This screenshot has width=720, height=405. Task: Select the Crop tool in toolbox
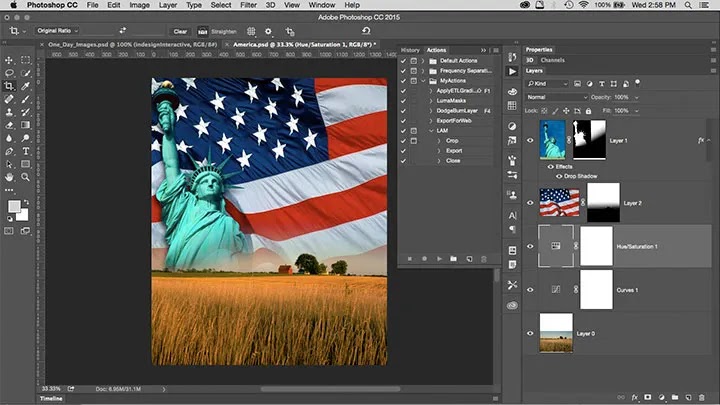click(9, 86)
